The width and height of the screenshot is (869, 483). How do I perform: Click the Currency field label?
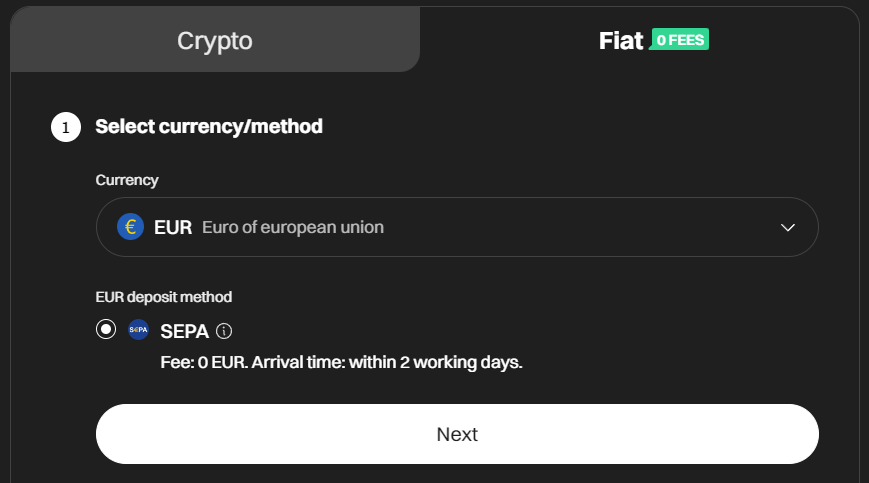[127, 181]
